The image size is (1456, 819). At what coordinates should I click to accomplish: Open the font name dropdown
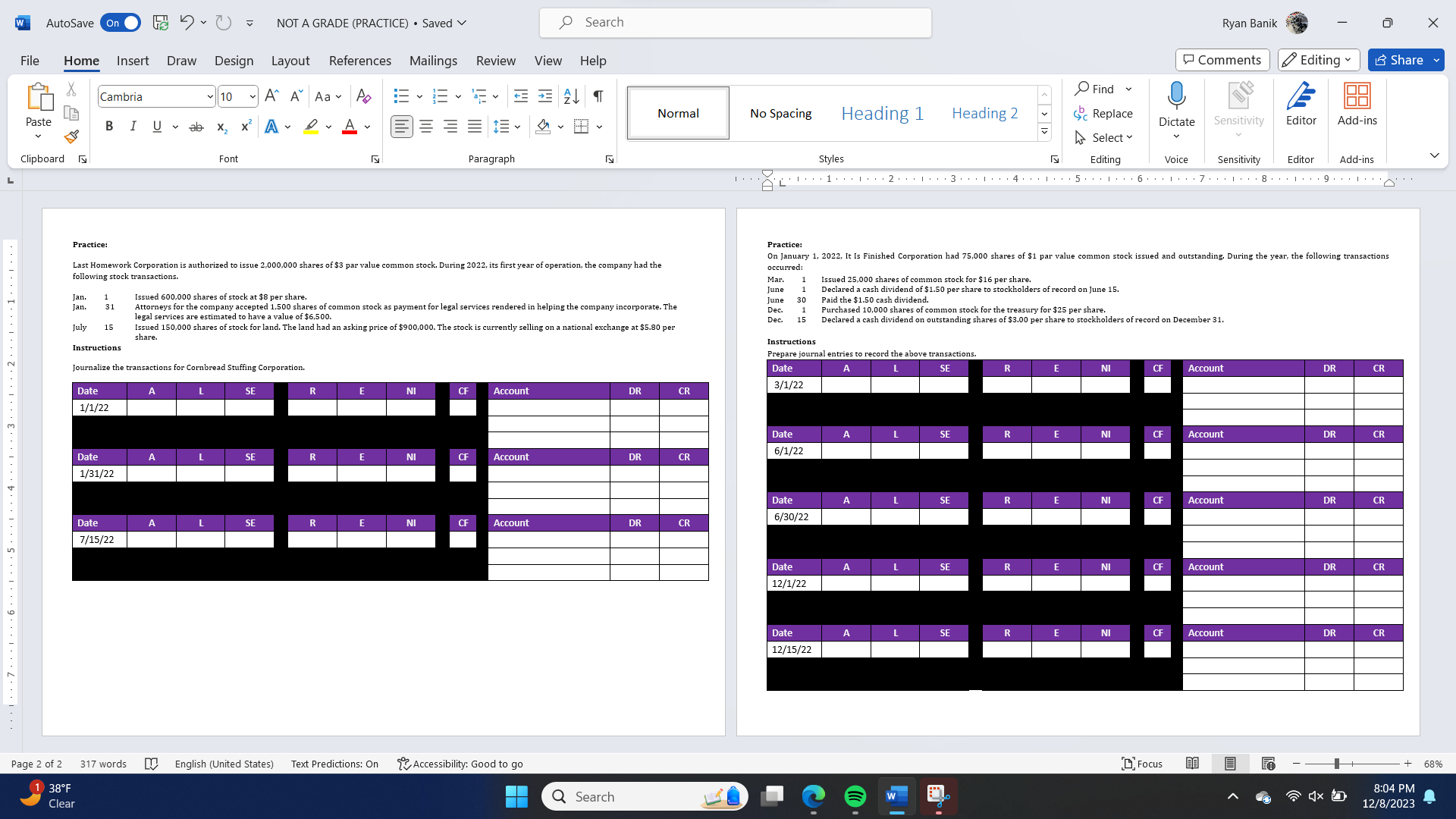point(209,96)
